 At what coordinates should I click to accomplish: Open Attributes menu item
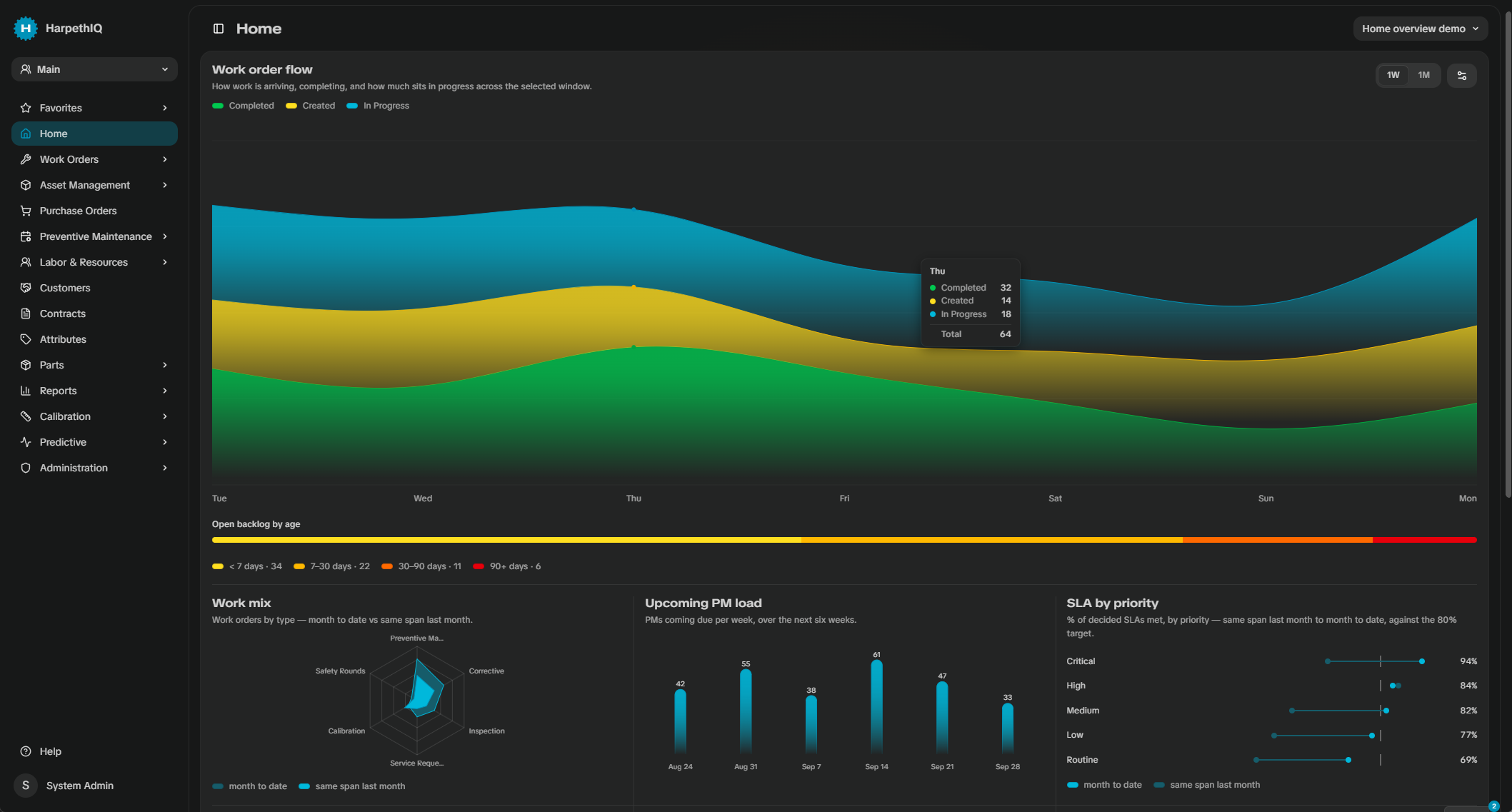coord(94,339)
